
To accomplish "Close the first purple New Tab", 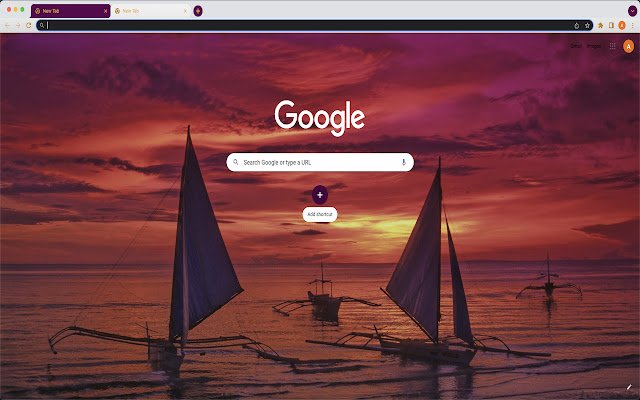I will pos(105,11).
